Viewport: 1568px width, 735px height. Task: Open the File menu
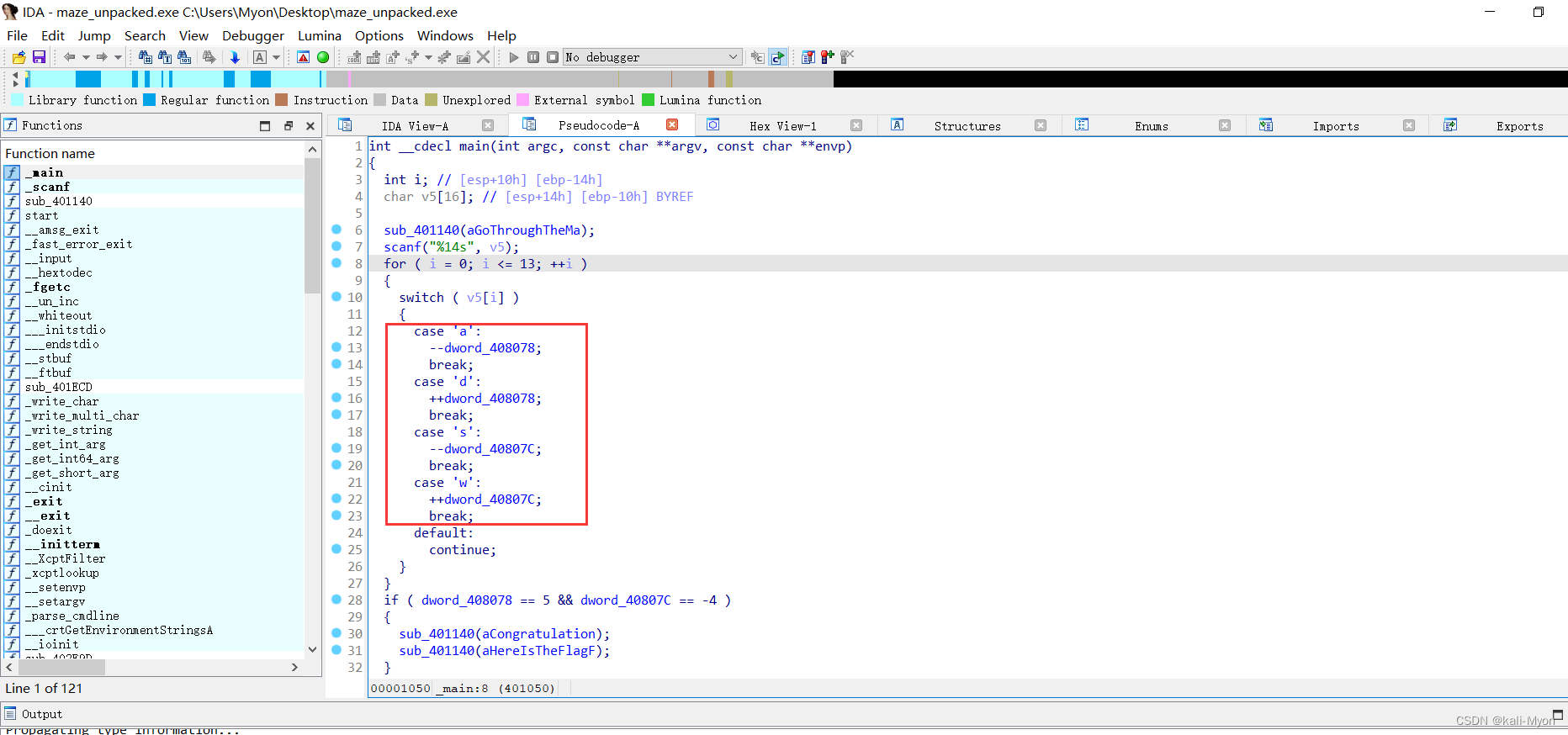17,35
